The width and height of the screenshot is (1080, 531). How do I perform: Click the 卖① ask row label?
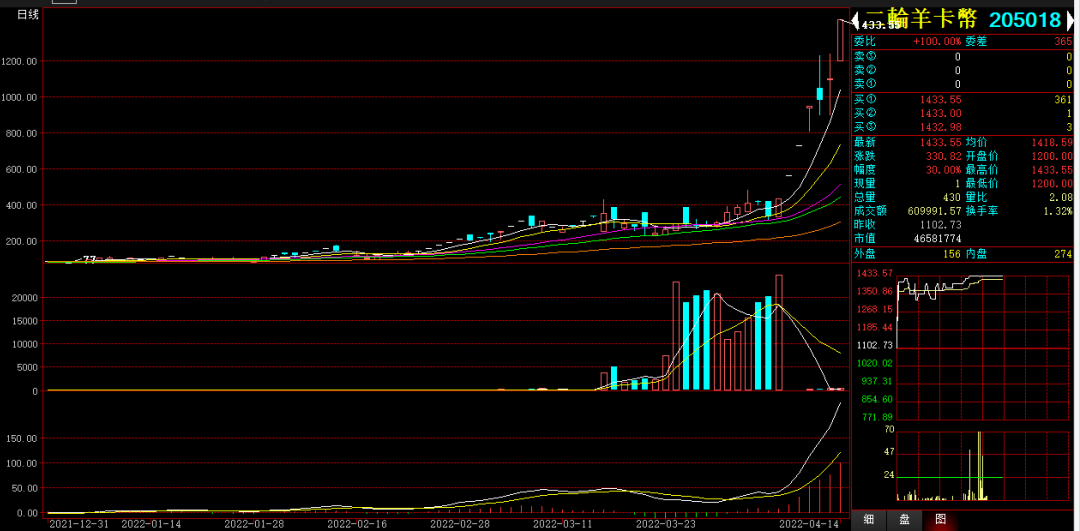pos(865,84)
